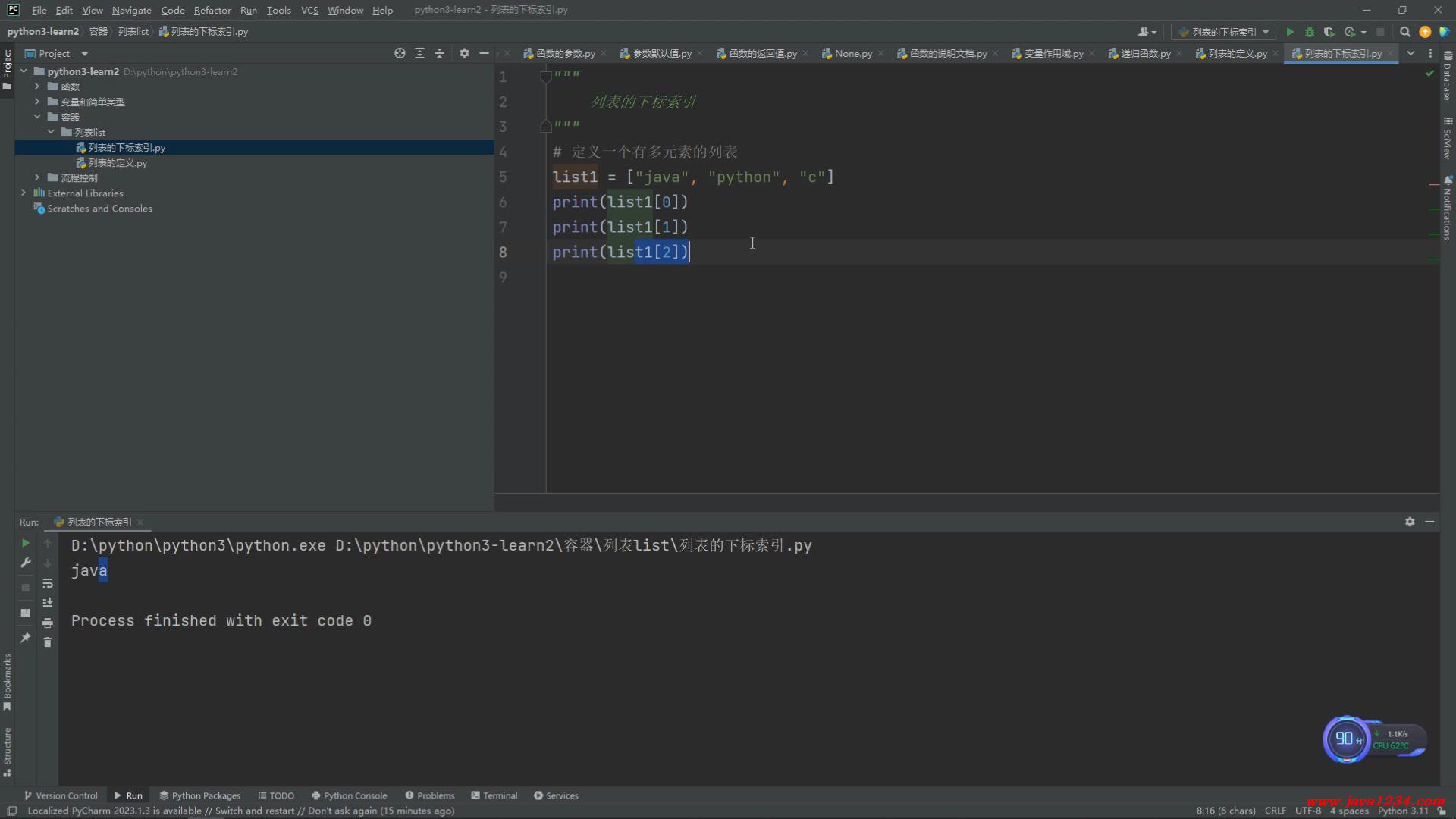
Task: Click the trash icon to clear console output
Action: tap(48, 642)
